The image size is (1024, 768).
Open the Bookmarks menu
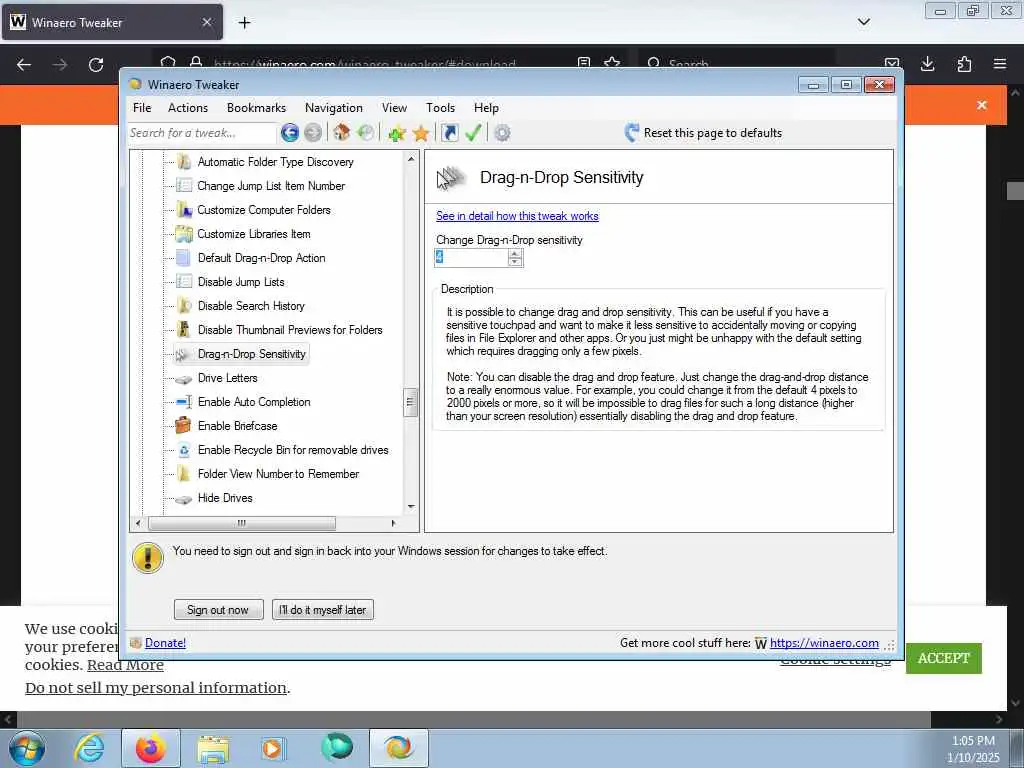click(x=256, y=108)
